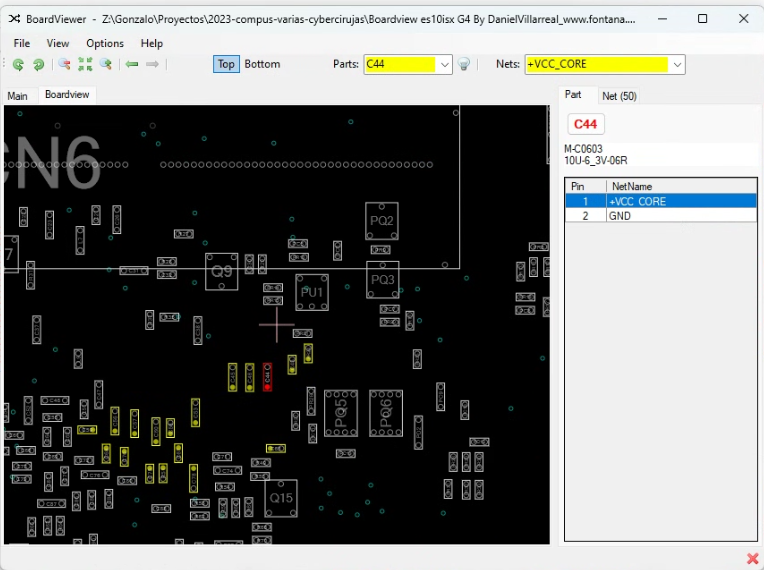
Task: Rotate the board counter-clockwise
Action: point(18,64)
